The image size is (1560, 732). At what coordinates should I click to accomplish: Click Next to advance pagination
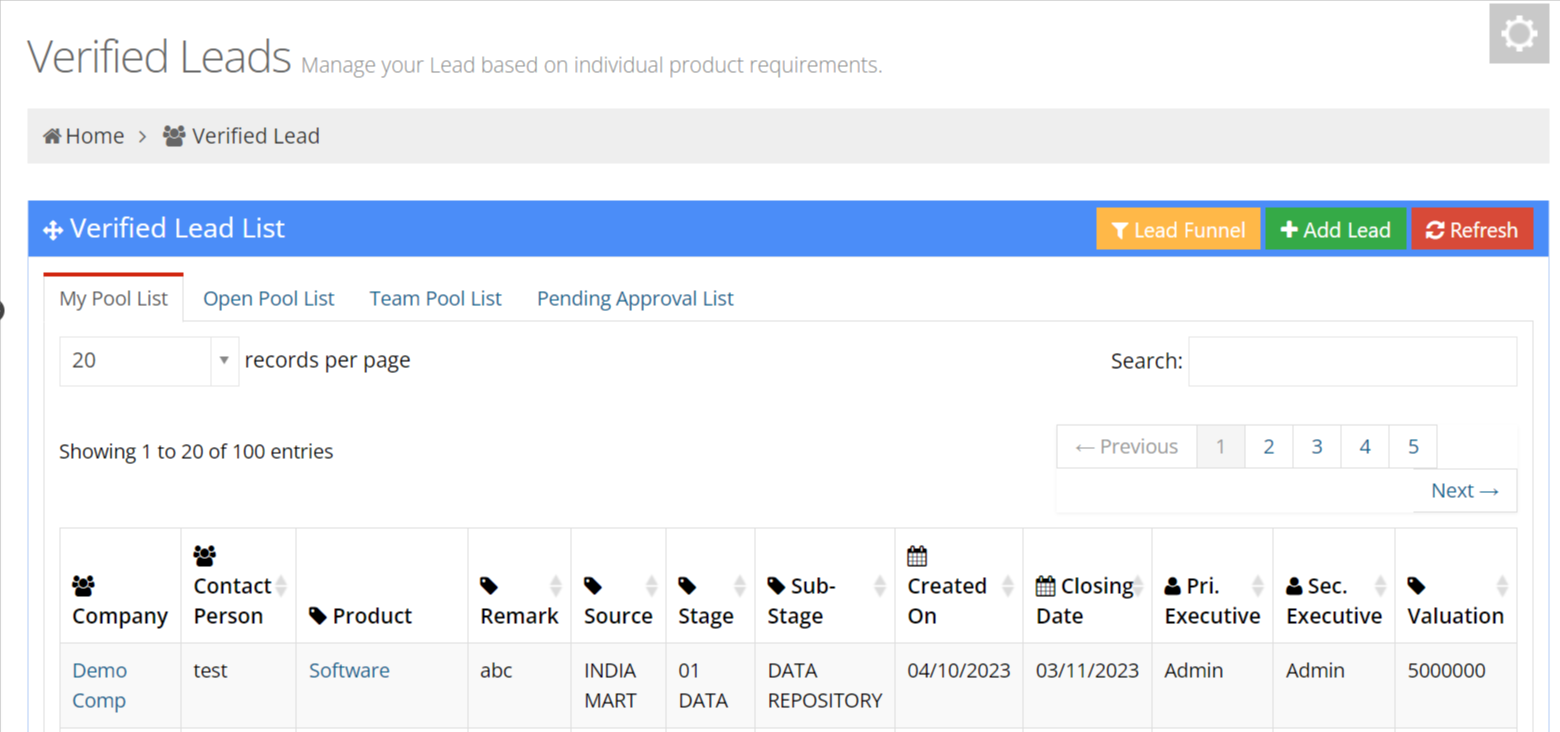coord(1464,491)
